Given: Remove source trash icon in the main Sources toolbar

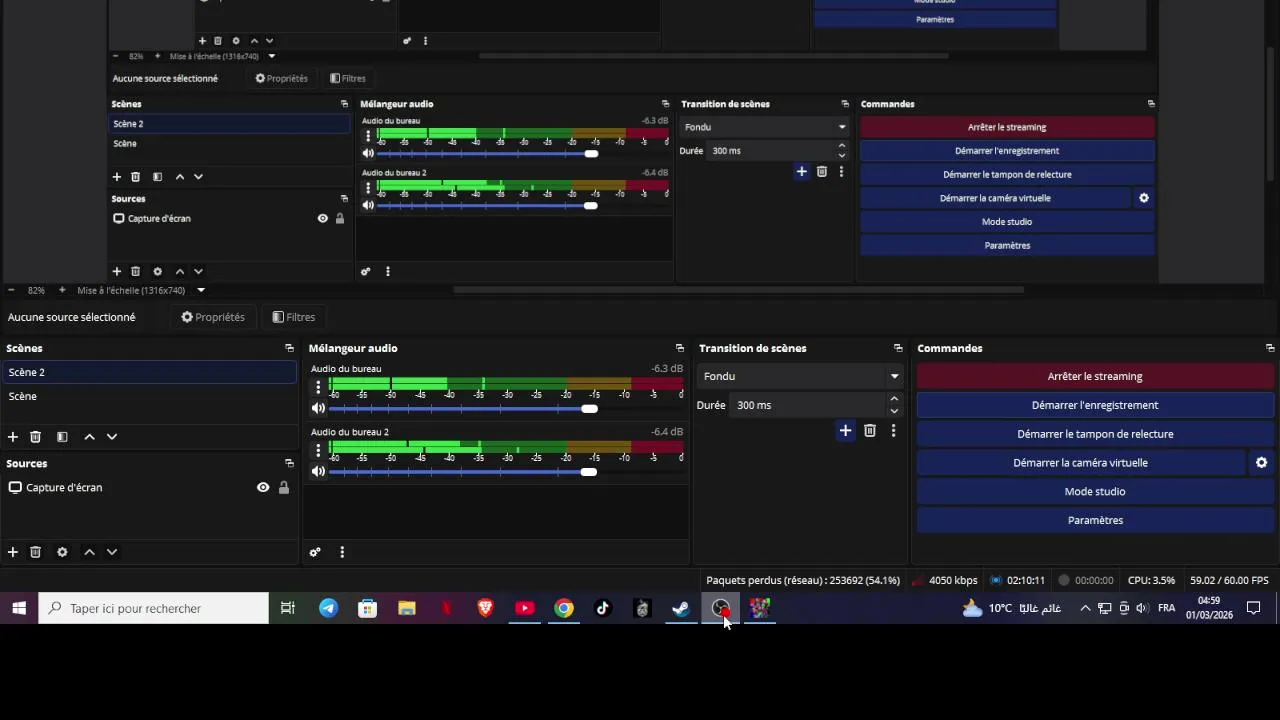Looking at the screenshot, I should pos(35,552).
